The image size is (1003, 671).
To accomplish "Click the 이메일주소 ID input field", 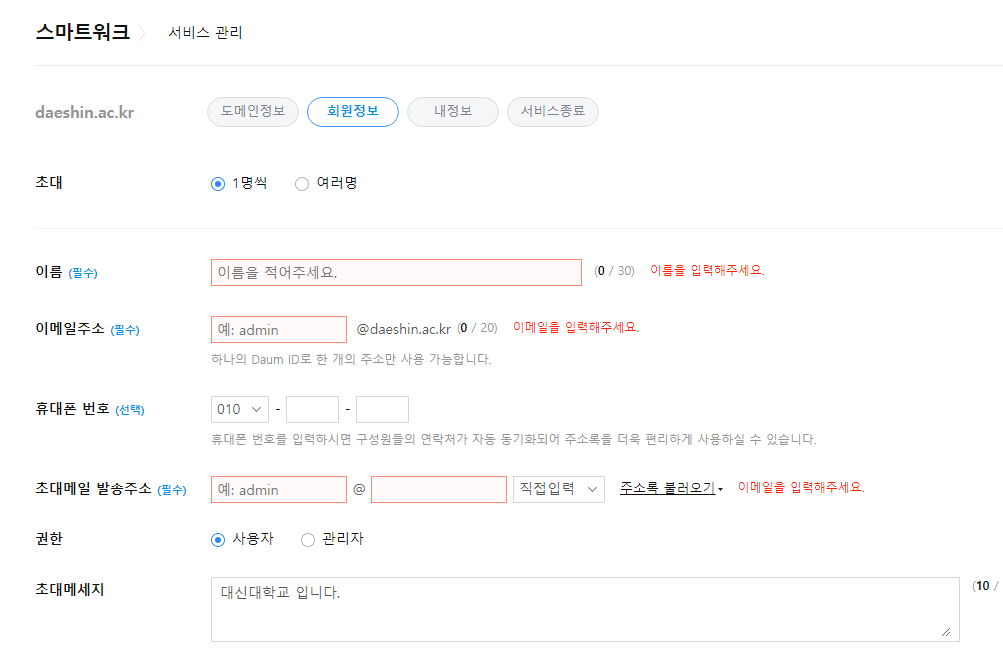I will pos(279,330).
